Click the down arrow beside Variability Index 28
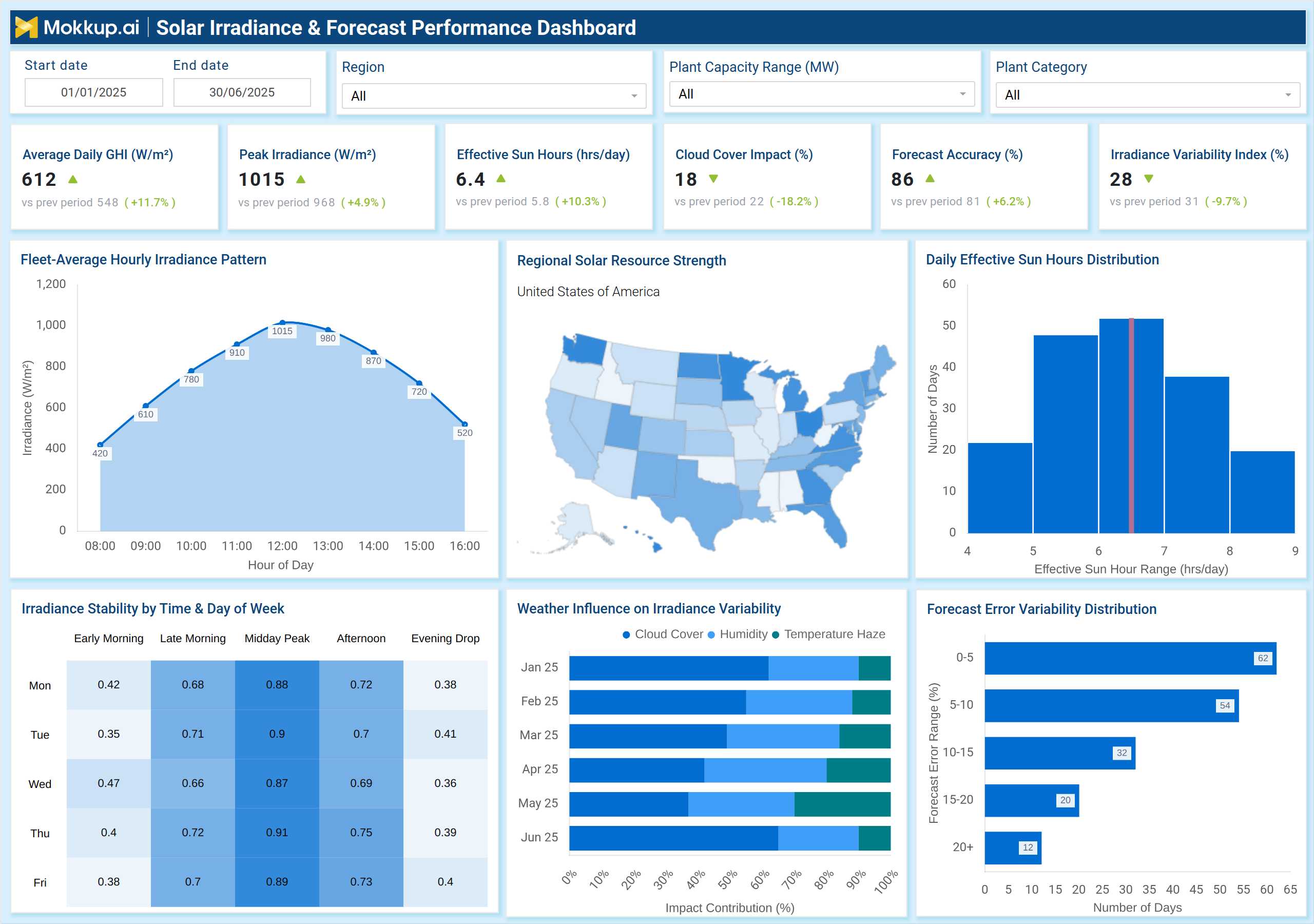 pos(1148,179)
